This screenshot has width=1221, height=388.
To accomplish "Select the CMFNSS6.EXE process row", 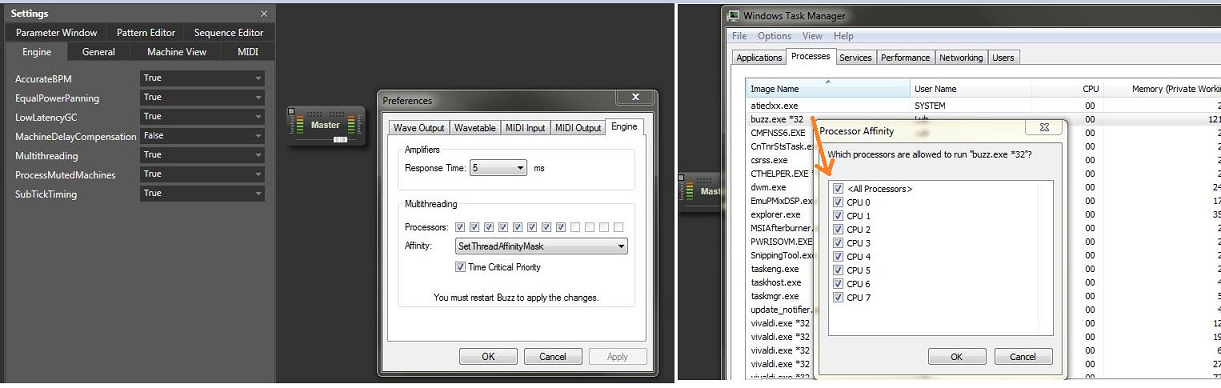I will [x=779, y=133].
